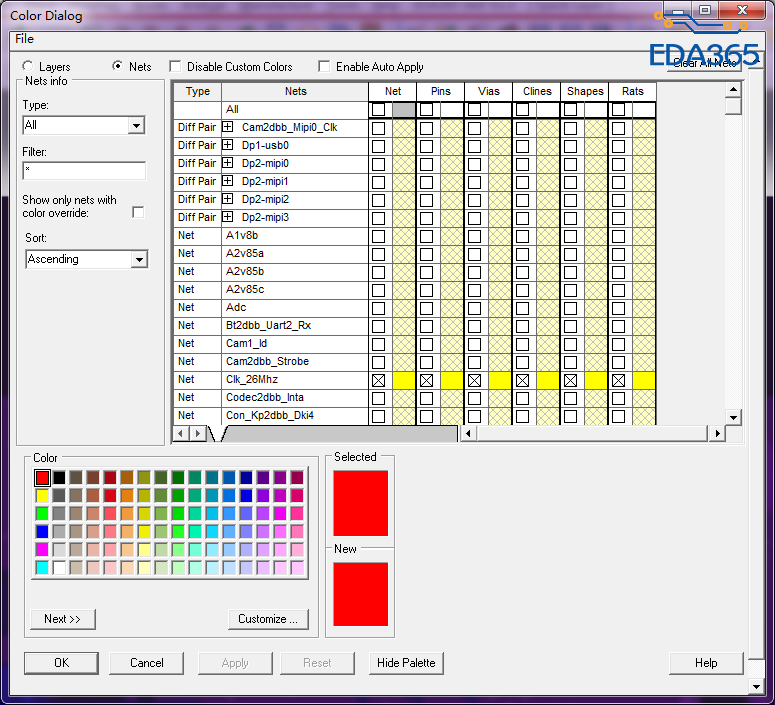The height and width of the screenshot is (705, 775).
Task: Click the yellow Net color cell for Clk_26Mhz
Action: pyautogui.click(x=404, y=380)
